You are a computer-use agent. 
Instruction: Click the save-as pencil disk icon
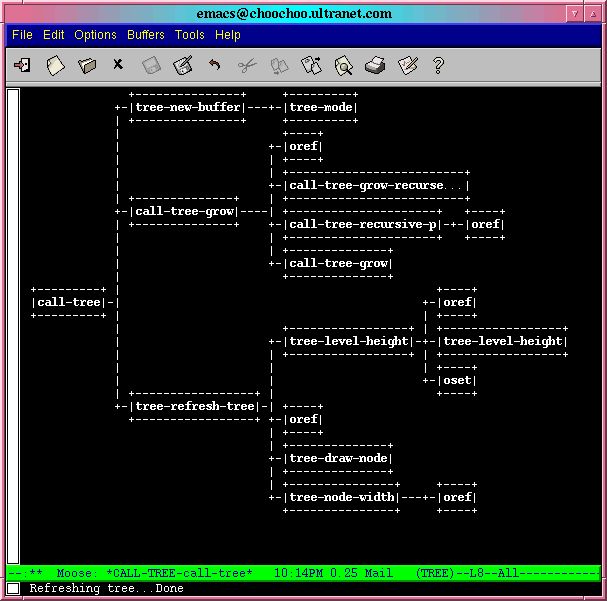click(182, 65)
